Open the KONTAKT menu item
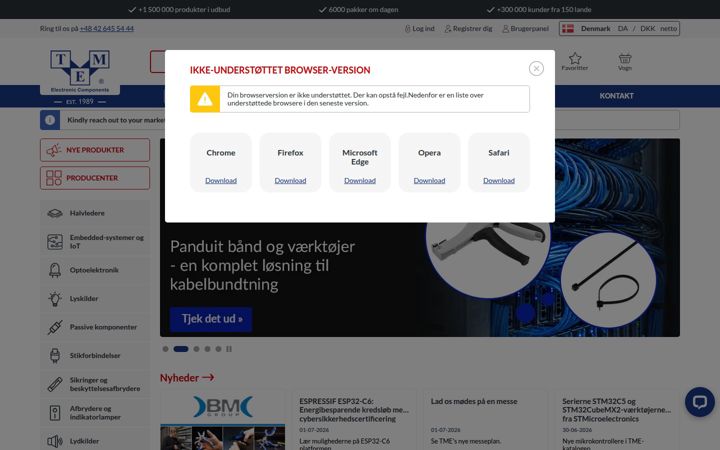Viewport: 720px width, 450px height. click(616, 96)
